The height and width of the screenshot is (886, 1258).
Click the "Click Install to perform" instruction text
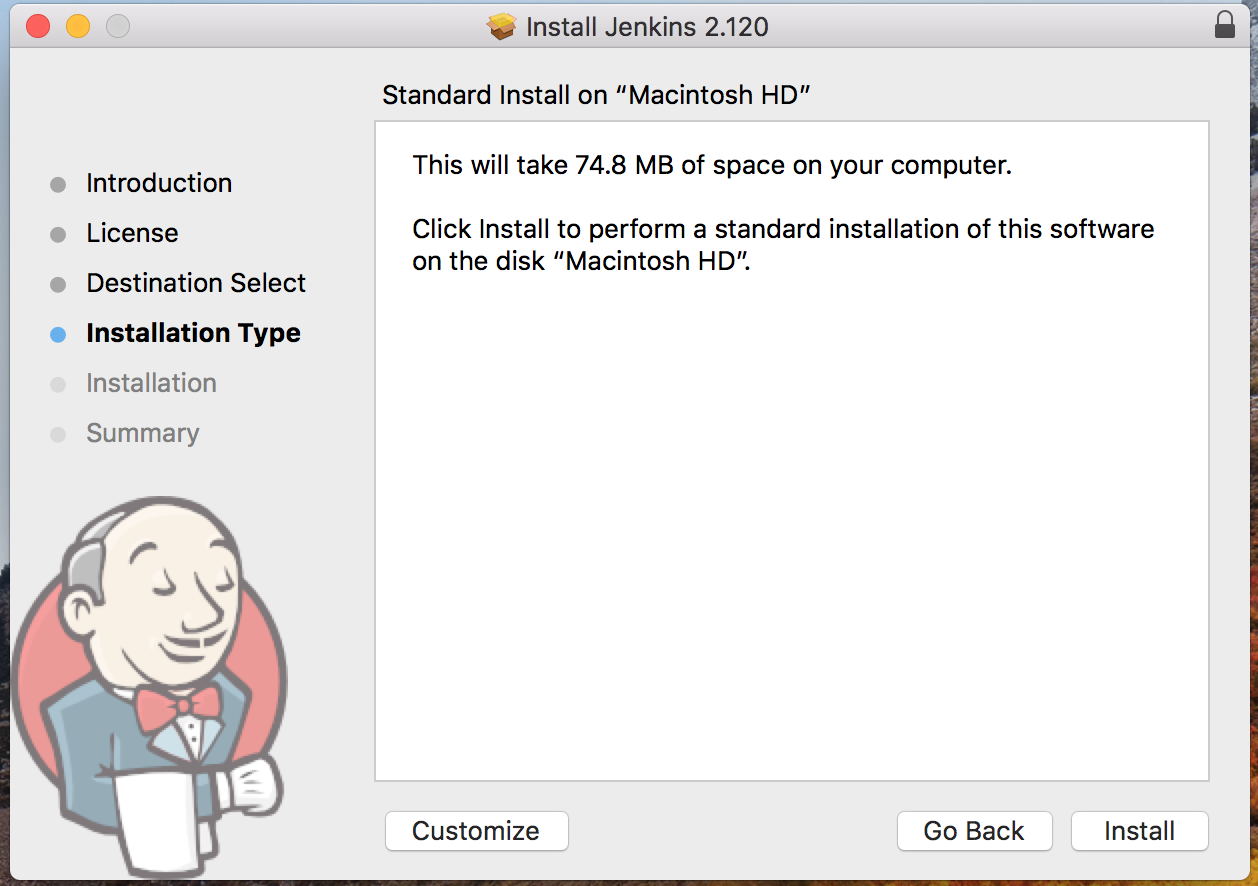pyautogui.click(x=783, y=245)
